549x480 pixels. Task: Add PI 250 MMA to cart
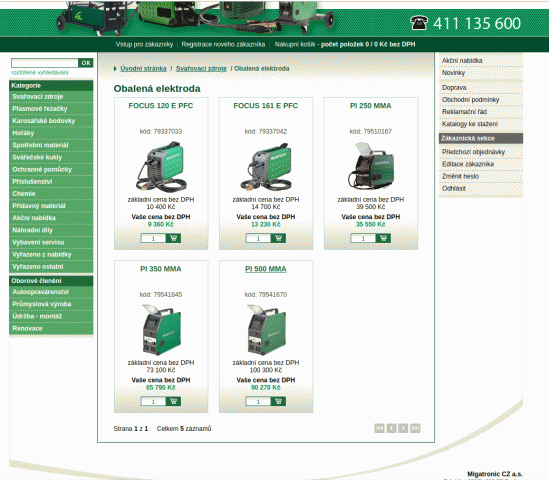pyautogui.click(x=383, y=238)
